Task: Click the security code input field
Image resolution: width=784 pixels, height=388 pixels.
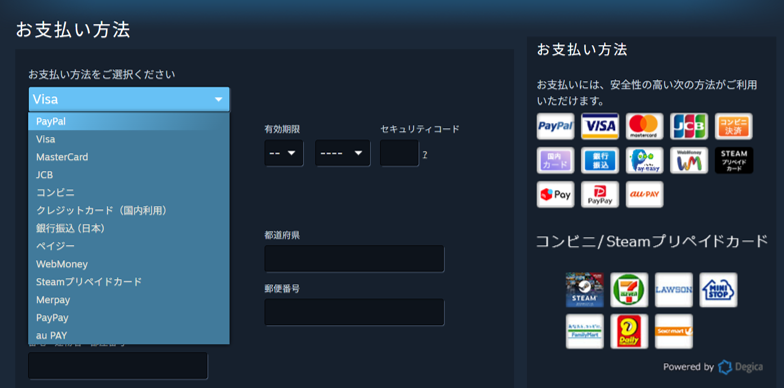Action: coord(399,153)
